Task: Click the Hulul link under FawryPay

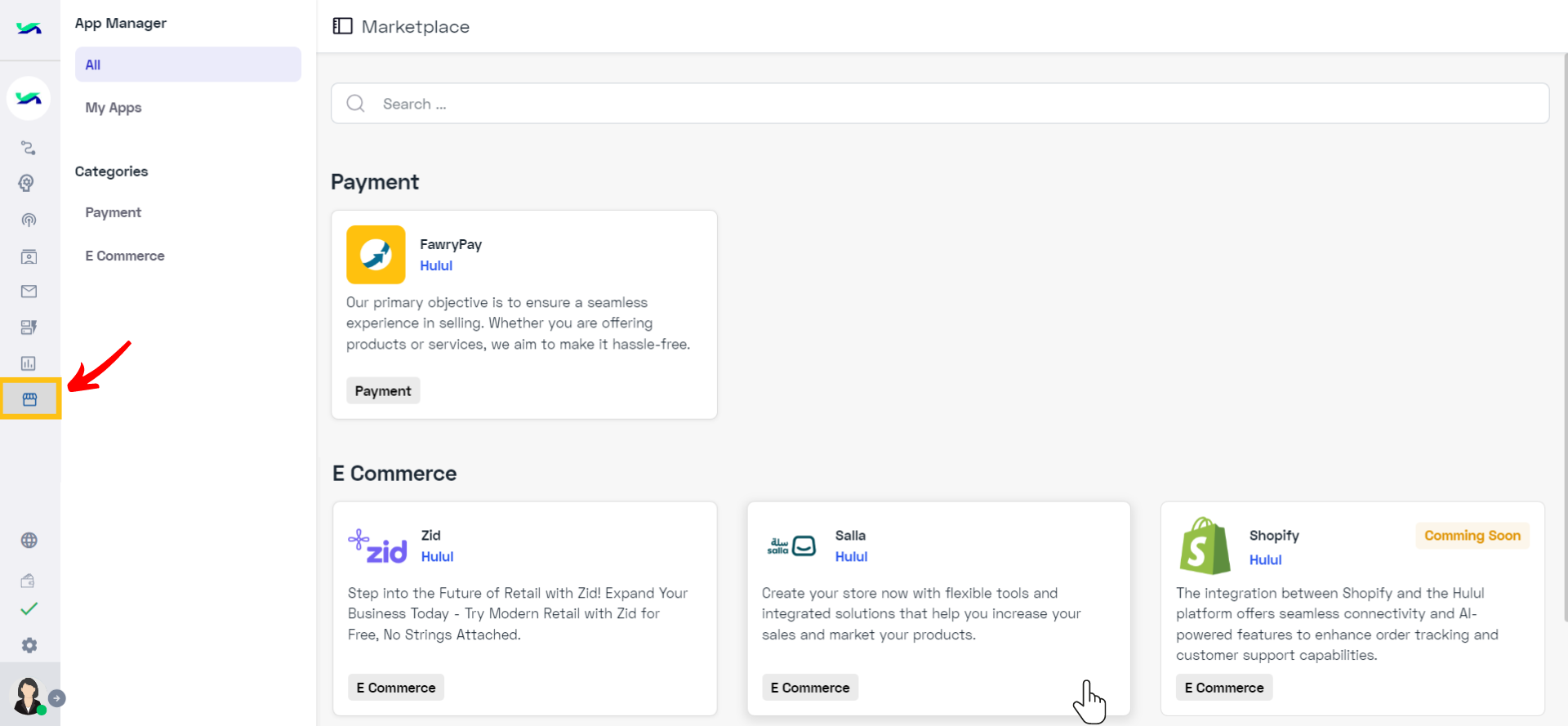Action: click(436, 265)
